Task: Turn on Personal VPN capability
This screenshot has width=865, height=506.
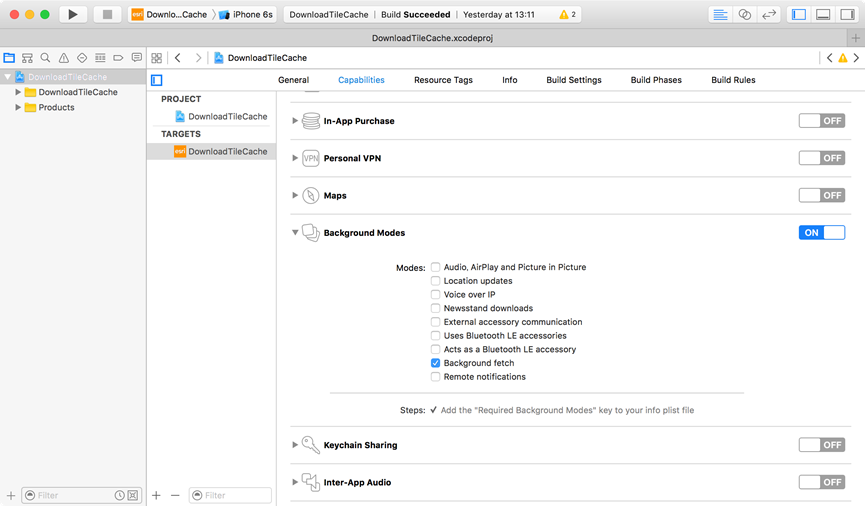Action: pos(821,158)
